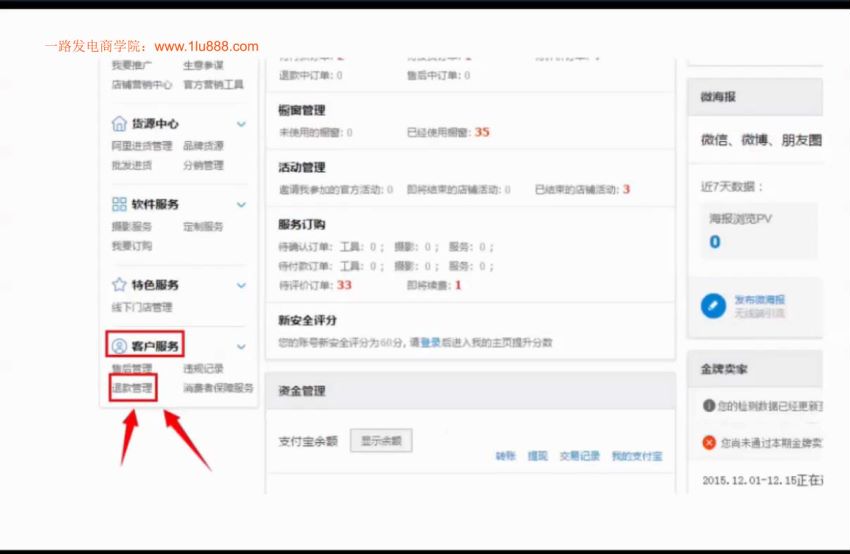Open 消费者保障服务 in the sidebar

(x=218, y=388)
